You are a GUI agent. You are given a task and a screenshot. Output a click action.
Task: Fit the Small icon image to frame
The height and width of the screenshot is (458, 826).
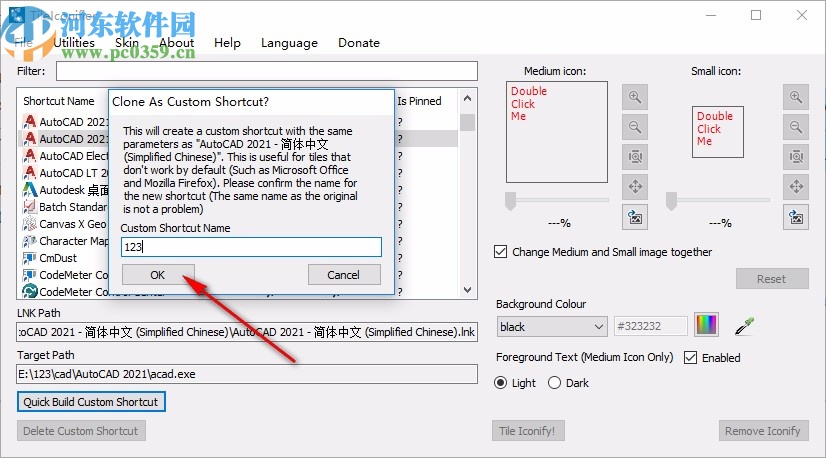[x=795, y=157]
